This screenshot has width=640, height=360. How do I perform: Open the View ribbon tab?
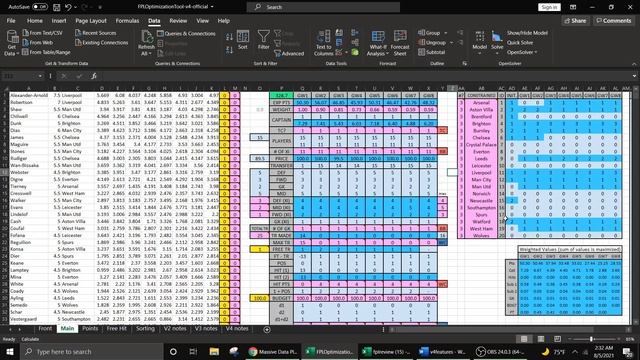tap(202, 20)
